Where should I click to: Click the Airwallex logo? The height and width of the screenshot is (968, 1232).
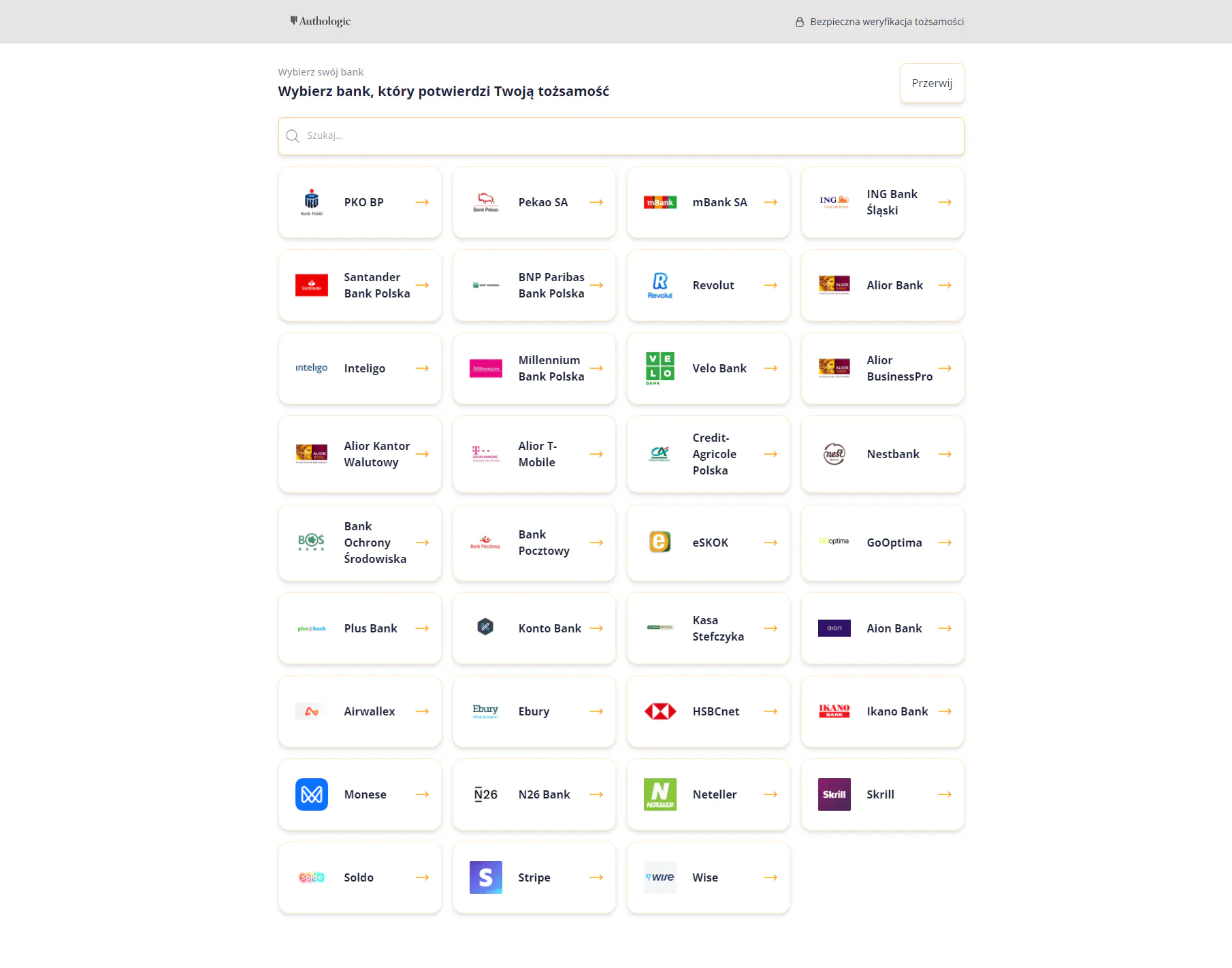312,711
